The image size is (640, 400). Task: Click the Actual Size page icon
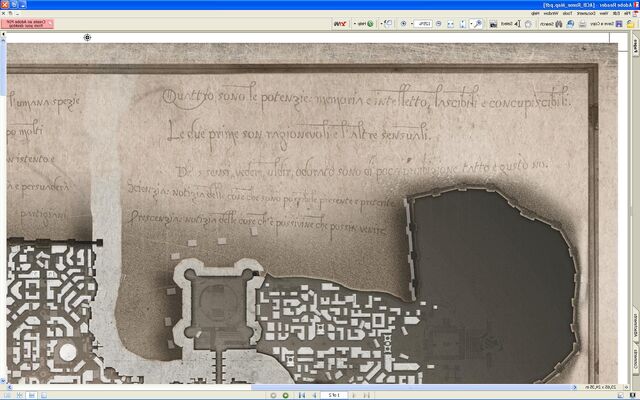(463, 24)
